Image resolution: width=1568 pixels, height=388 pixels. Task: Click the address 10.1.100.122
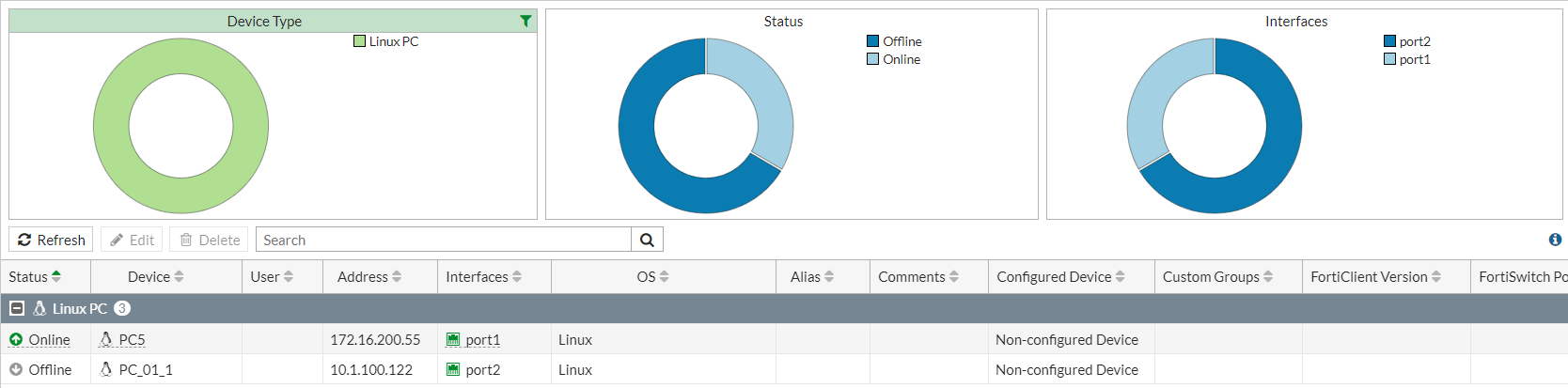371,369
